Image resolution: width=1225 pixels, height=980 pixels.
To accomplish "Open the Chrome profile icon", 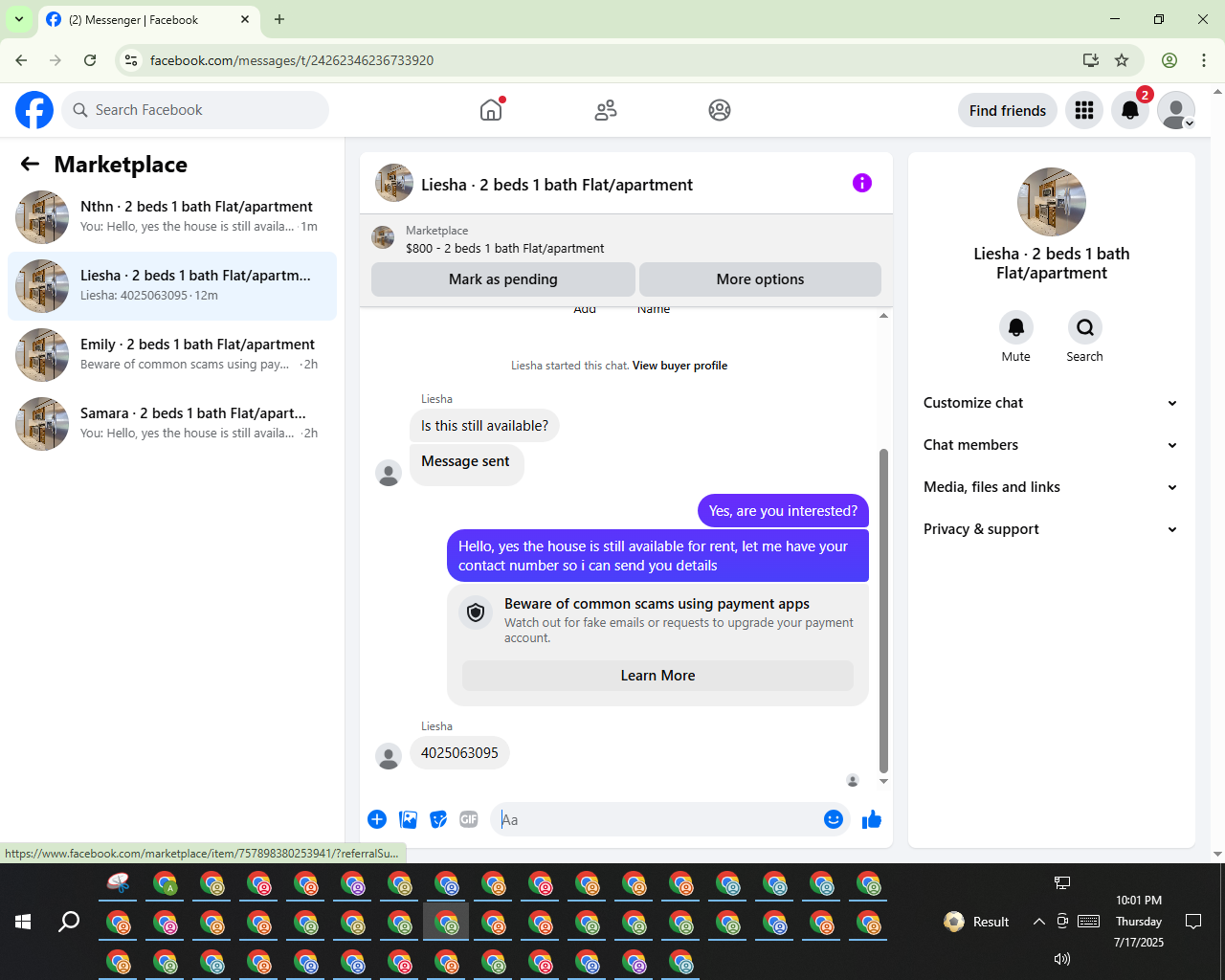I will 1169,60.
